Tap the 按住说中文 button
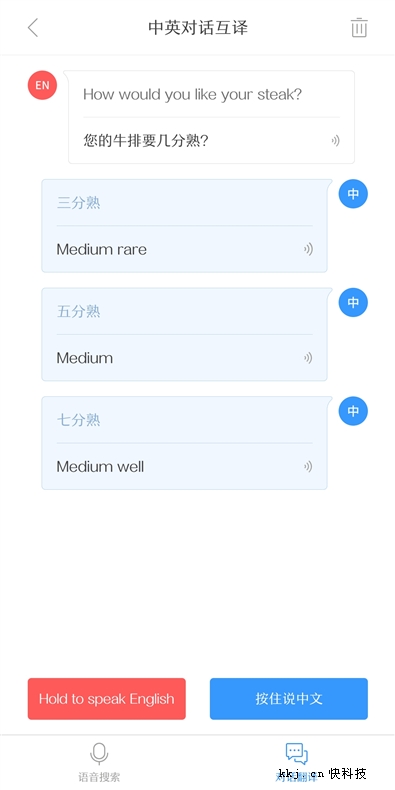Viewport: 395px width, 790px height. click(289, 699)
